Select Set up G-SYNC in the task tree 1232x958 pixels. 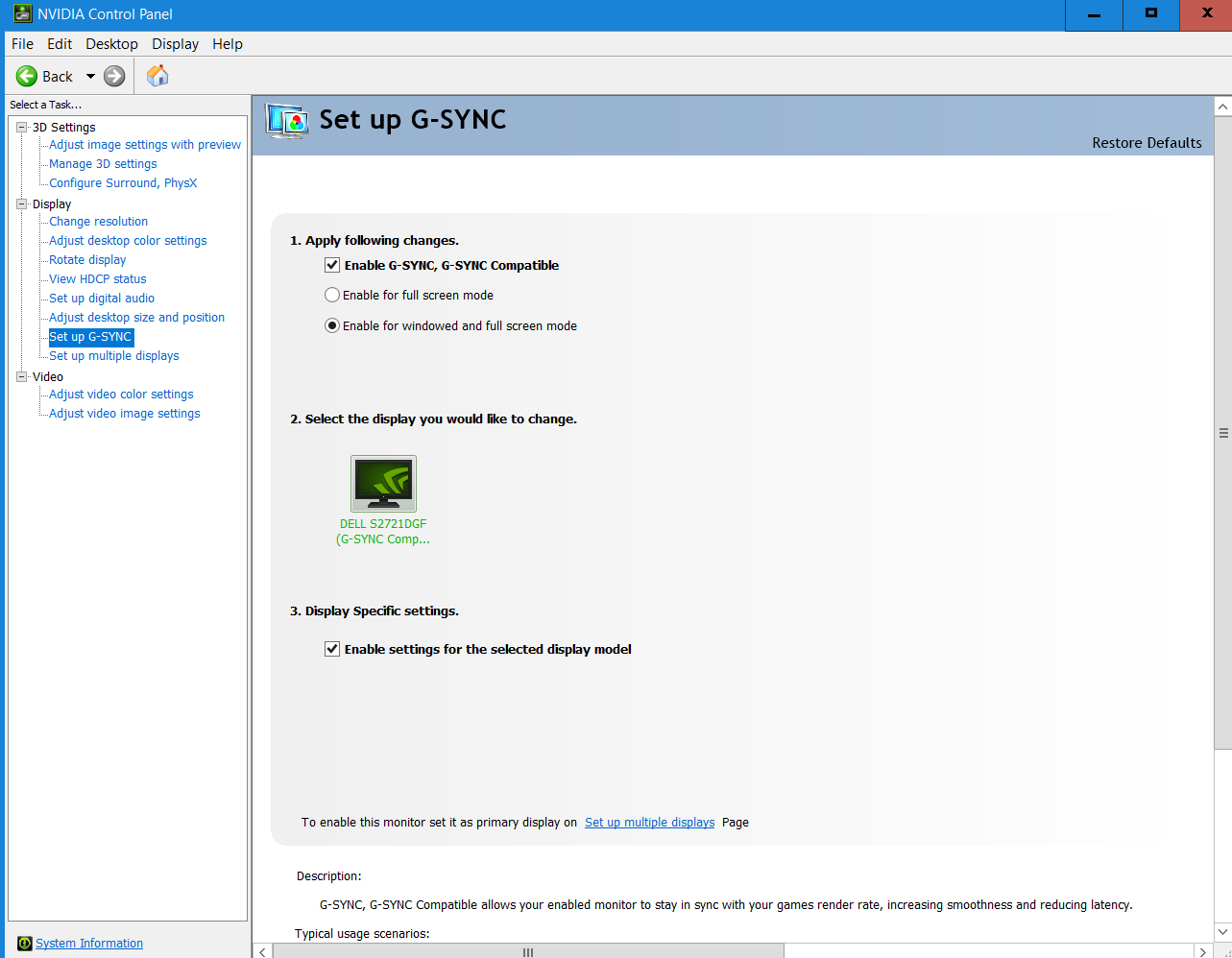[90, 337]
